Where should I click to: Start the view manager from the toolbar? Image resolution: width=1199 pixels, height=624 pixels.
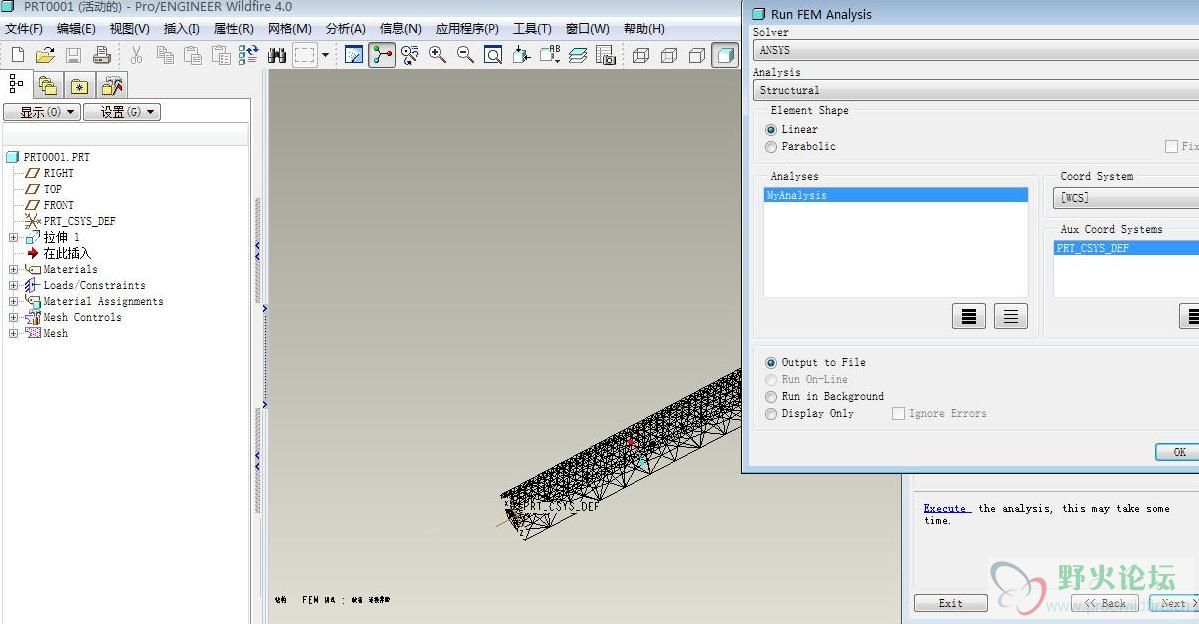coord(606,55)
